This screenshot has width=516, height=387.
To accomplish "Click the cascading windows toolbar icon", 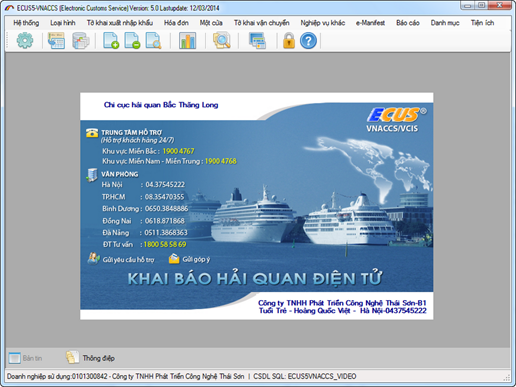I will [x=257, y=41].
